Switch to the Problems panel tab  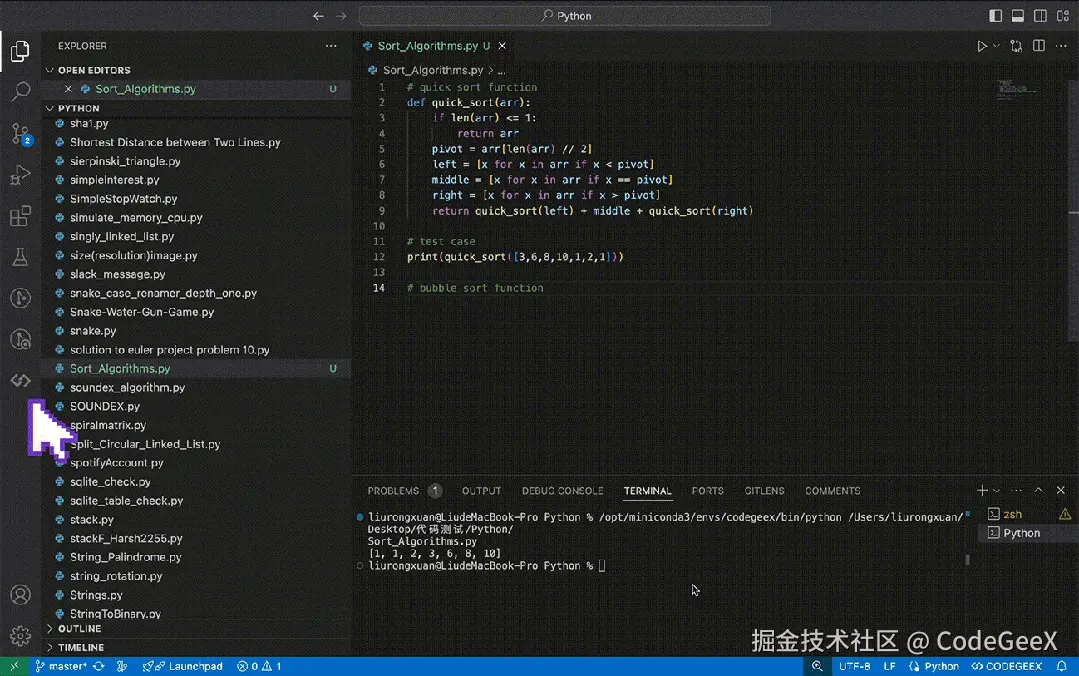393,491
